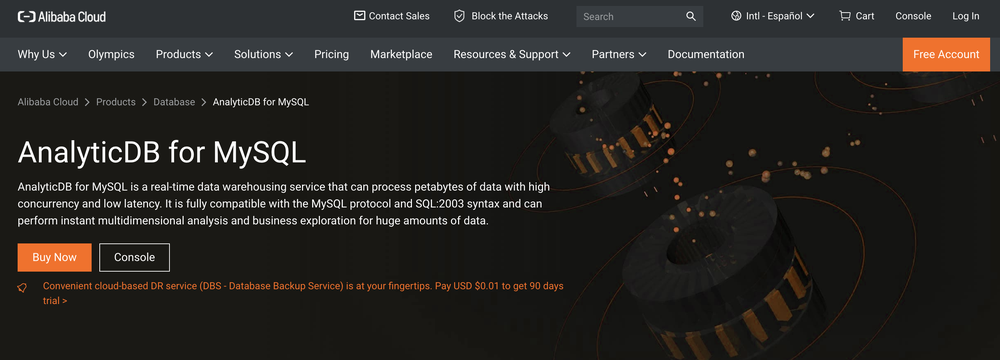Click the Free Account button

946,54
